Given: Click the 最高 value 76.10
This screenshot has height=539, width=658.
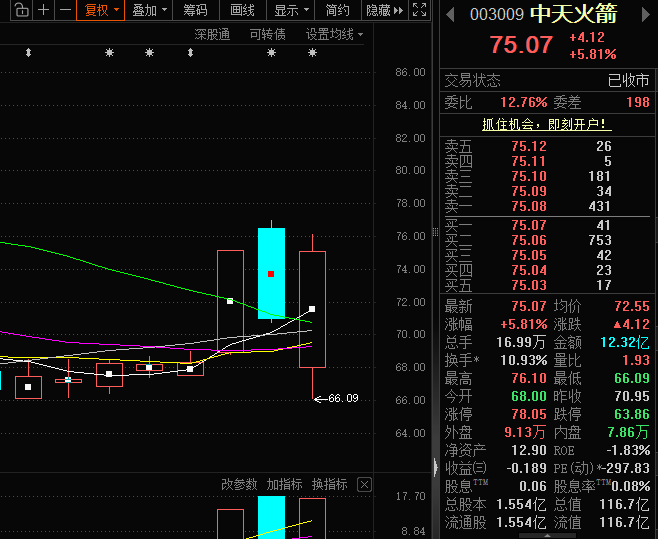Looking at the screenshot, I should [x=529, y=378].
